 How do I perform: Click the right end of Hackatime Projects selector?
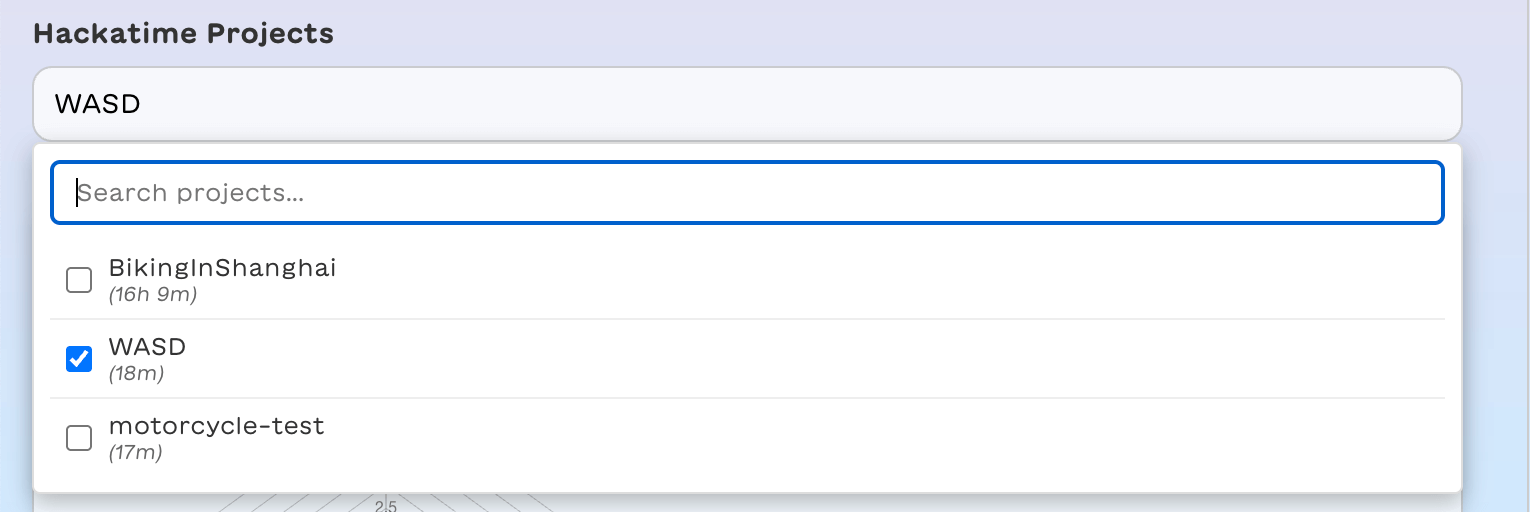[x=1420, y=103]
